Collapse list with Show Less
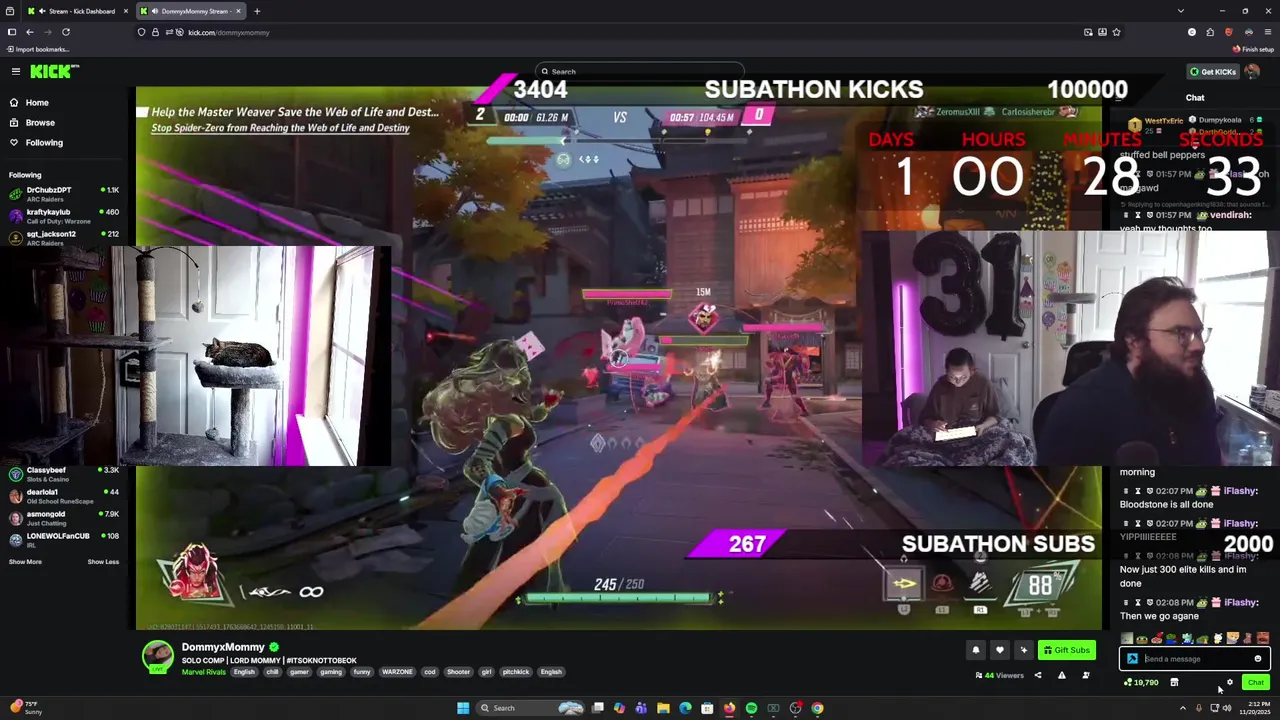 (103, 562)
